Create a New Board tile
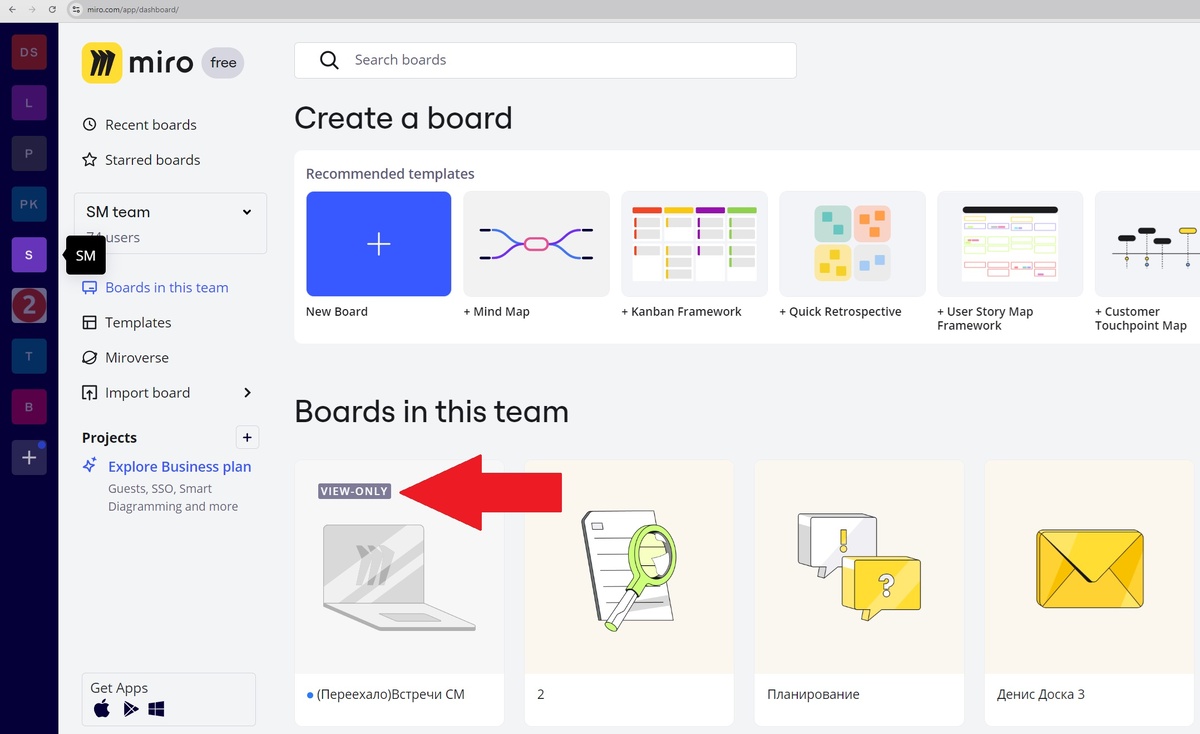1200x734 pixels. [x=378, y=244]
